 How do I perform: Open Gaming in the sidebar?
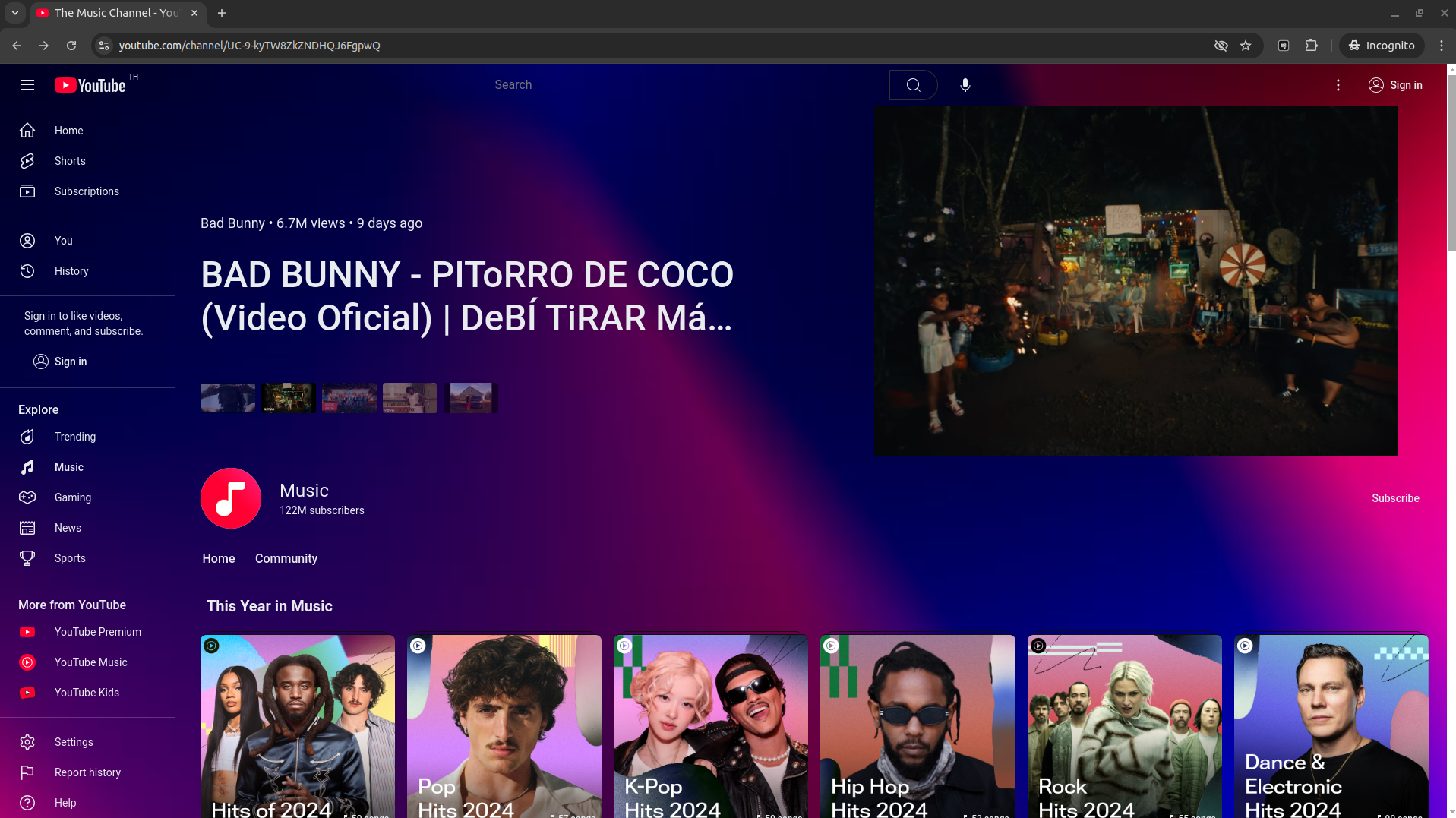click(72, 497)
